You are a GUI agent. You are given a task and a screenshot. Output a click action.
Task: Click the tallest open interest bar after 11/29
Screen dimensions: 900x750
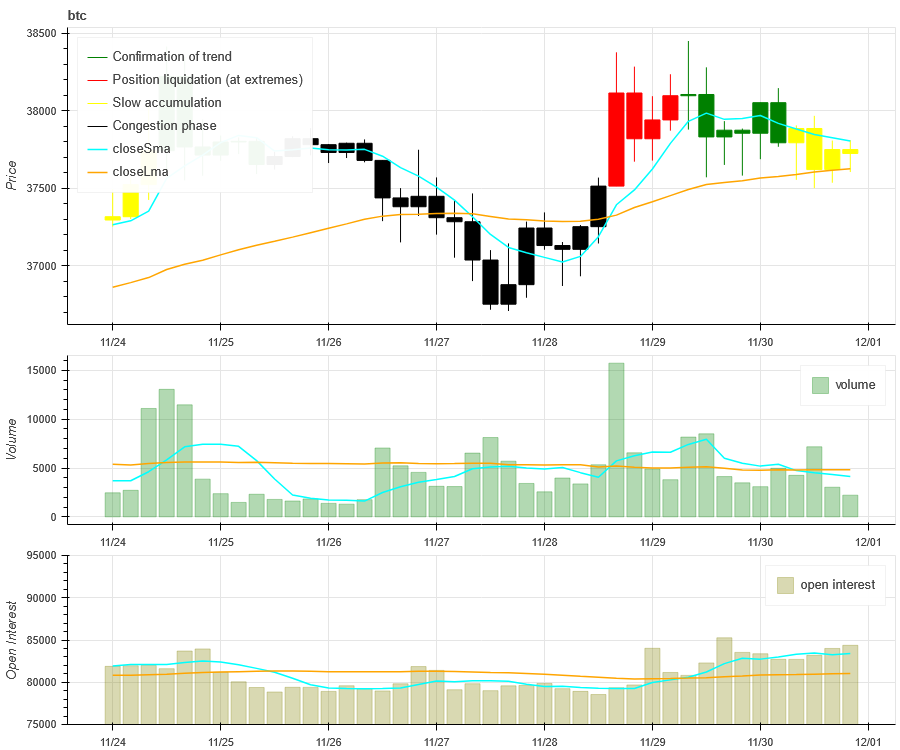tap(724, 681)
